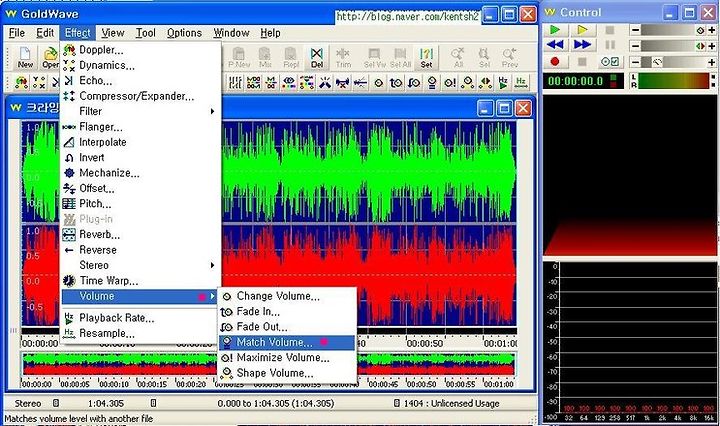Click the Repl replace toolbar button
Image resolution: width=720 pixels, height=426 pixels.
click(x=291, y=58)
